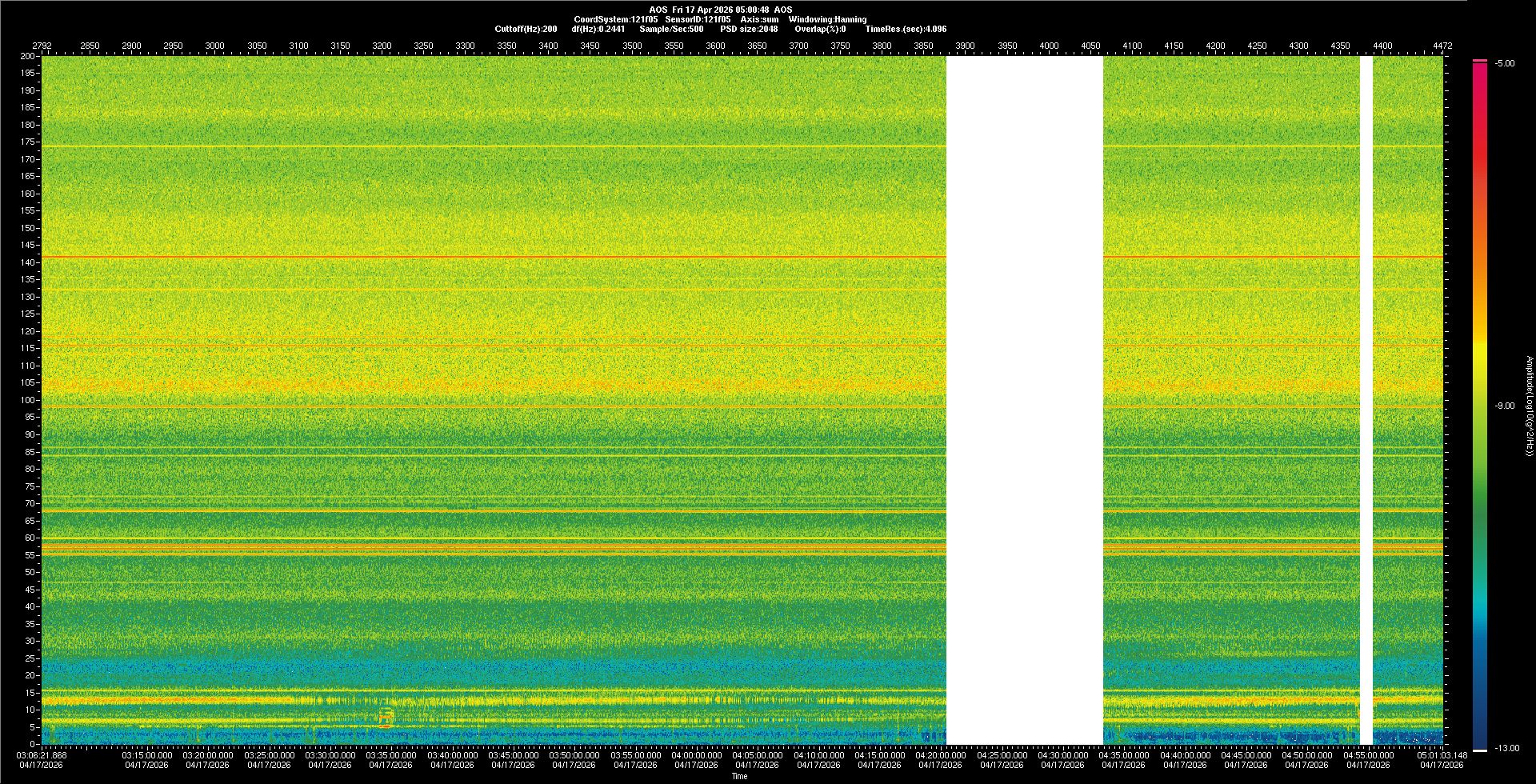The height and width of the screenshot is (784, 1536).
Task: Select the small orange anomaly near 03:35
Action: click(386, 717)
